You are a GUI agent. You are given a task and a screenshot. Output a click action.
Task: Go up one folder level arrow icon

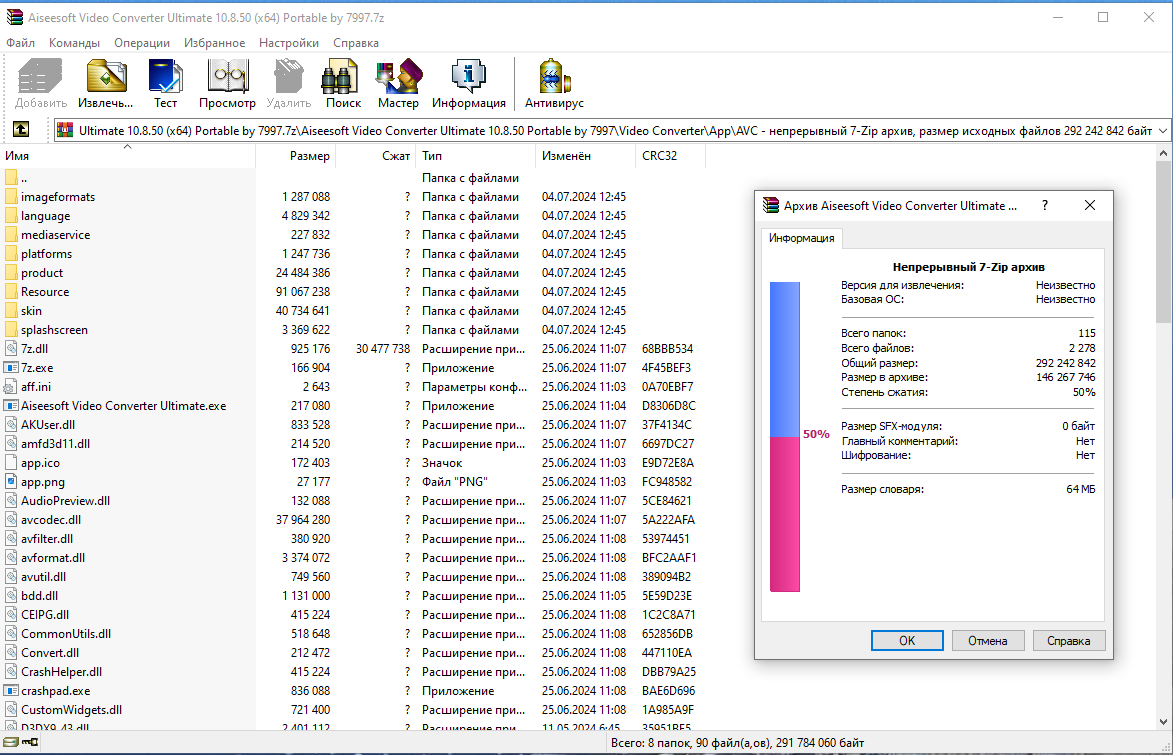[21, 129]
